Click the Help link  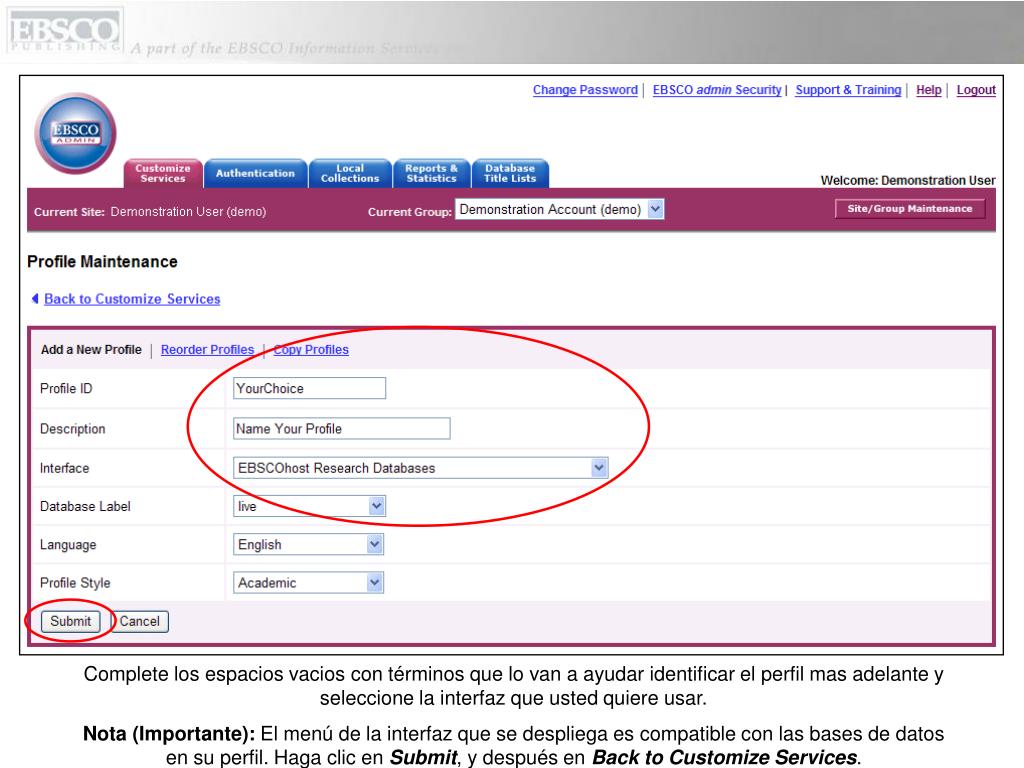pyautogui.click(x=929, y=90)
